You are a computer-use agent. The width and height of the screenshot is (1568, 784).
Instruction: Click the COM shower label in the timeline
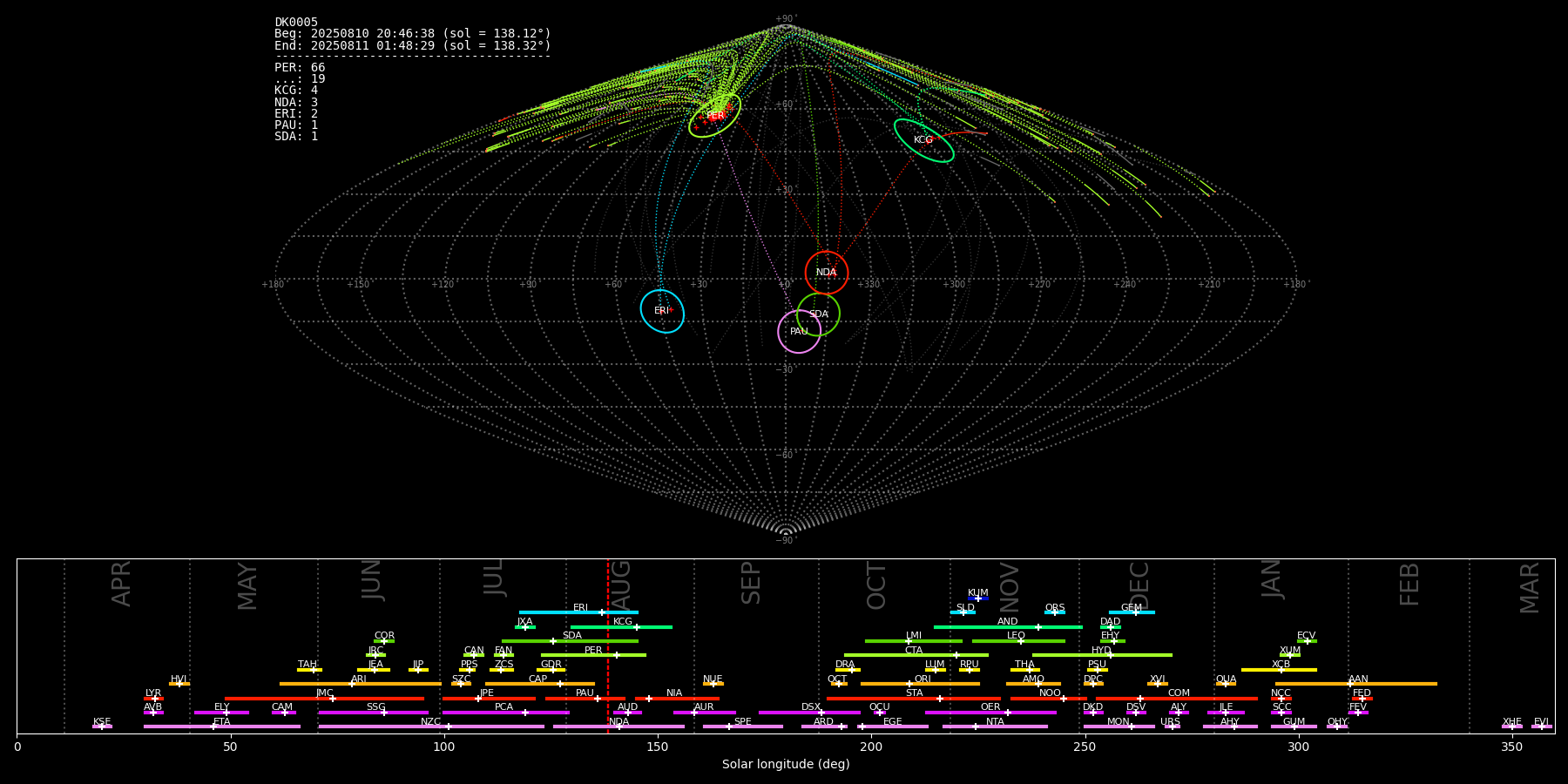tap(1179, 693)
